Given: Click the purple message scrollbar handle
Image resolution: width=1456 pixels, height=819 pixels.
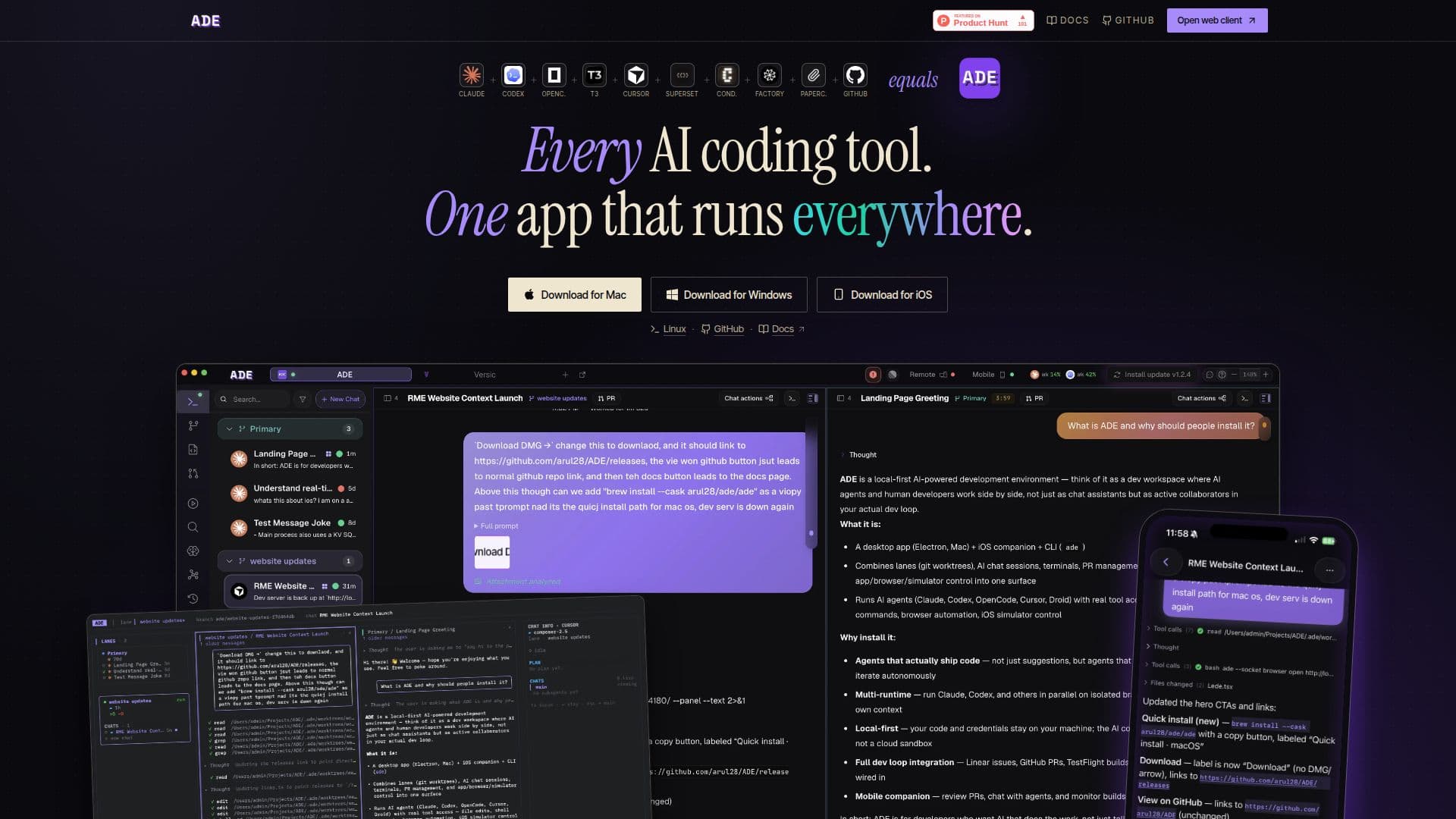Looking at the screenshot, I should pos(811,533).
